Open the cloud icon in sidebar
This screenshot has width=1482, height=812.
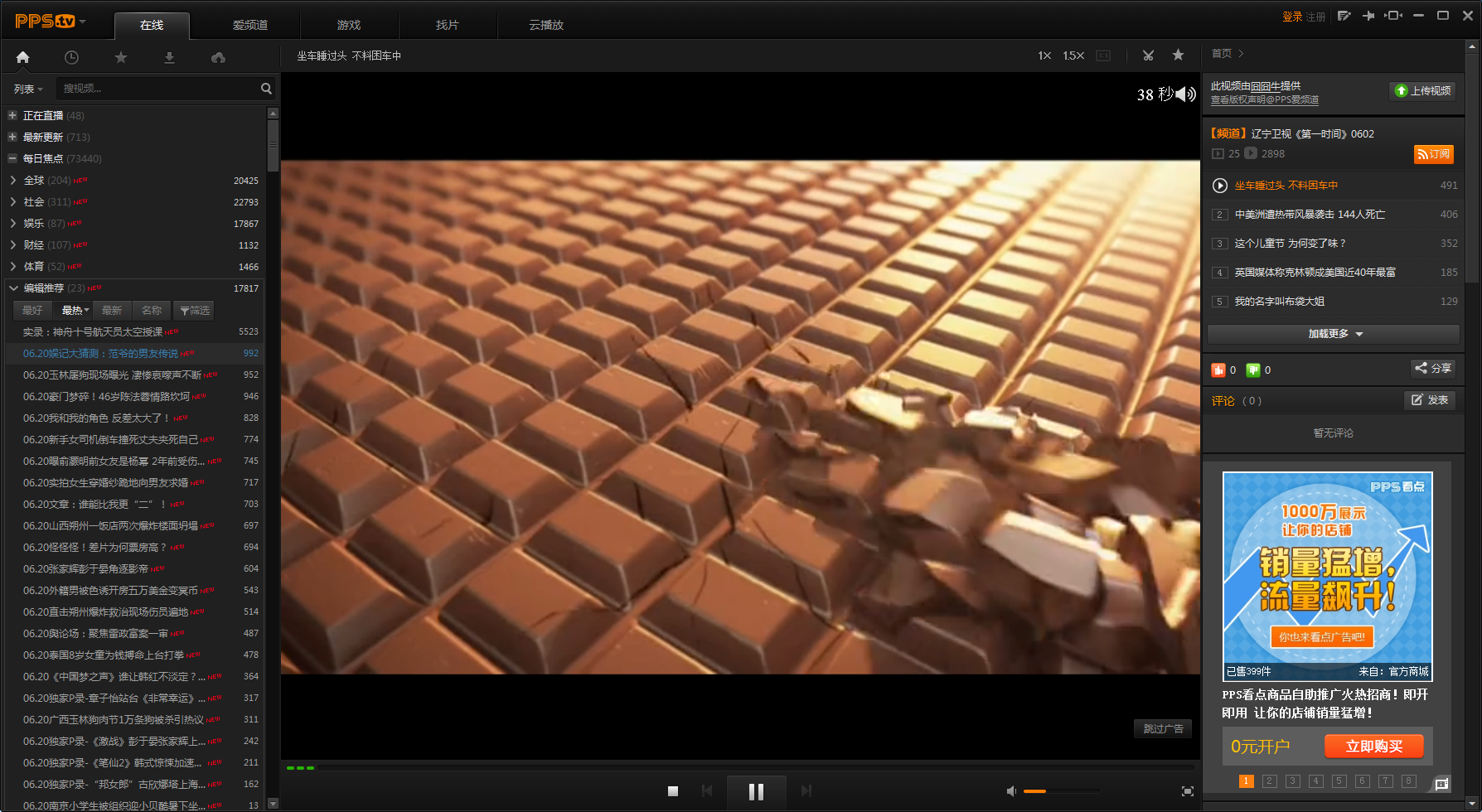(218, 57)
